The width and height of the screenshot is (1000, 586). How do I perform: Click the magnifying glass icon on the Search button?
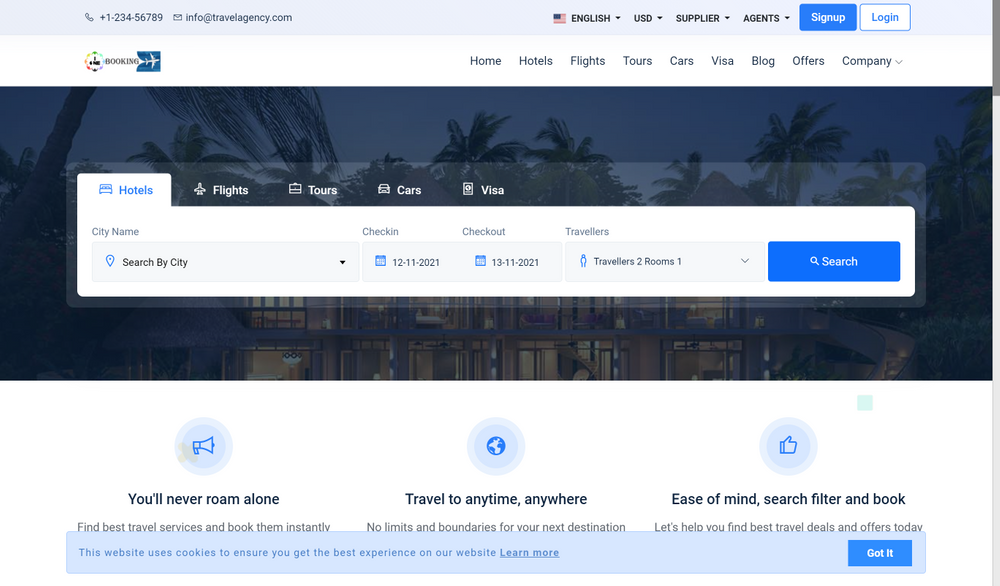[x=812, y=261]
